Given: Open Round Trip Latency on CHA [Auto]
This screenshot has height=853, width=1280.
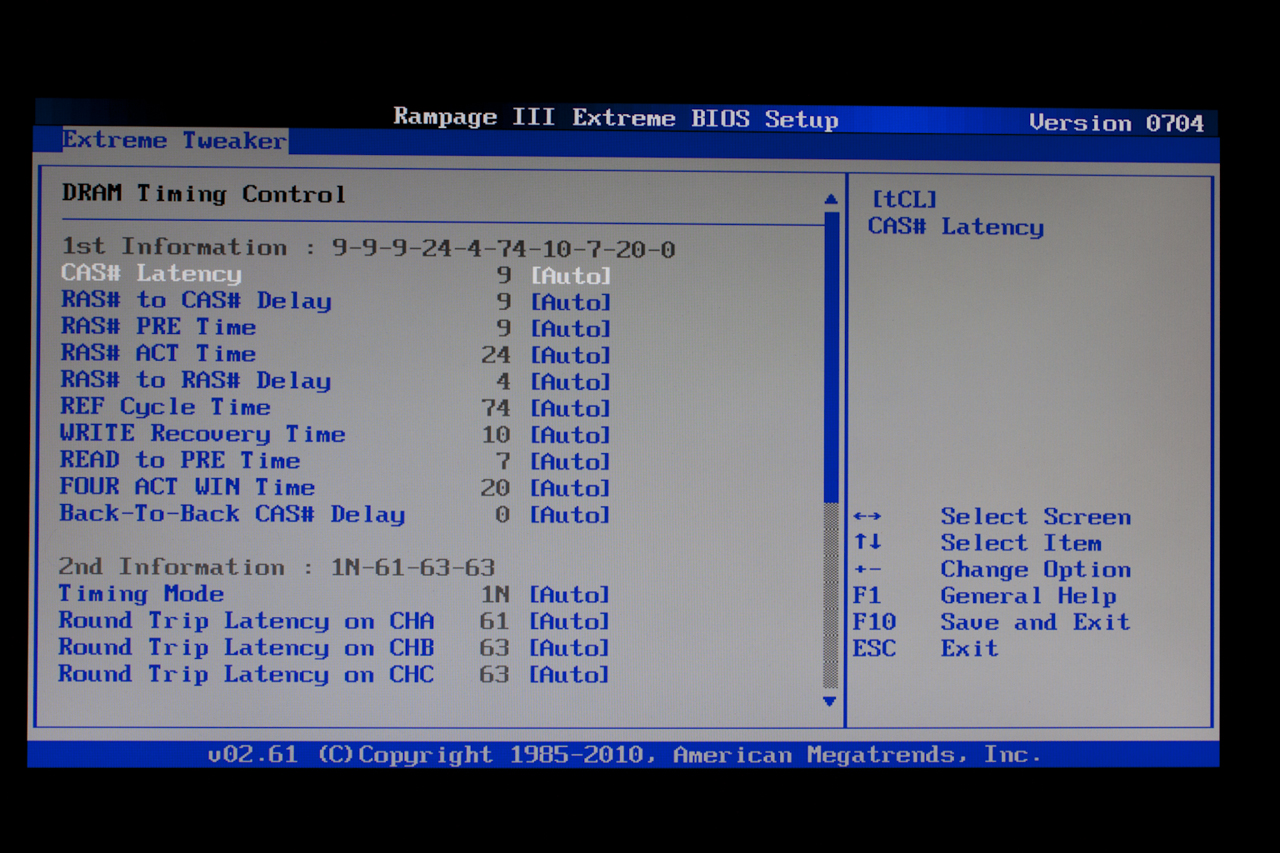Looking at the screenshot, I should click(x=570, y=622).
